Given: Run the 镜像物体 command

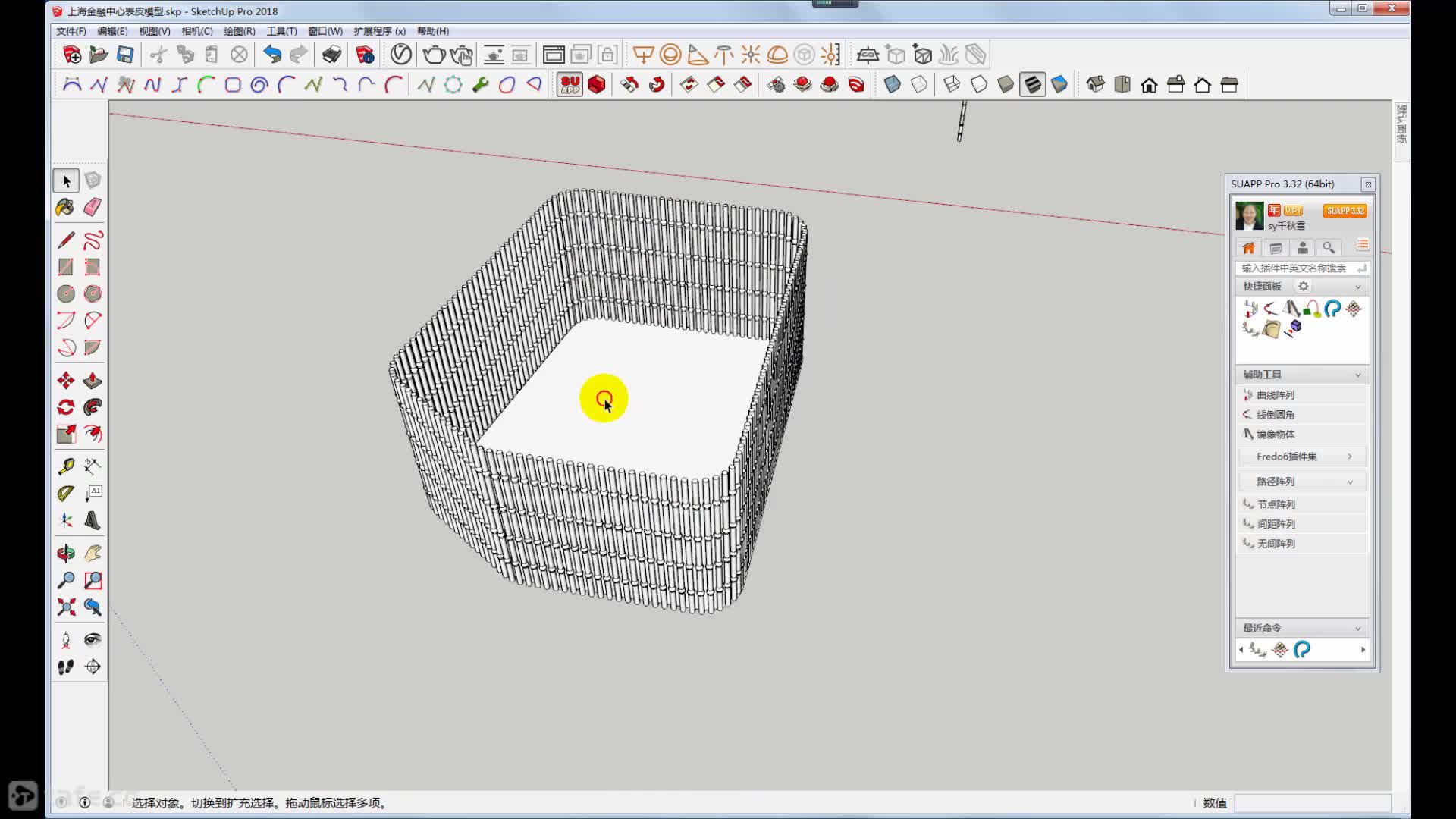Looking at the screenshot, I should click(1303, 434).
